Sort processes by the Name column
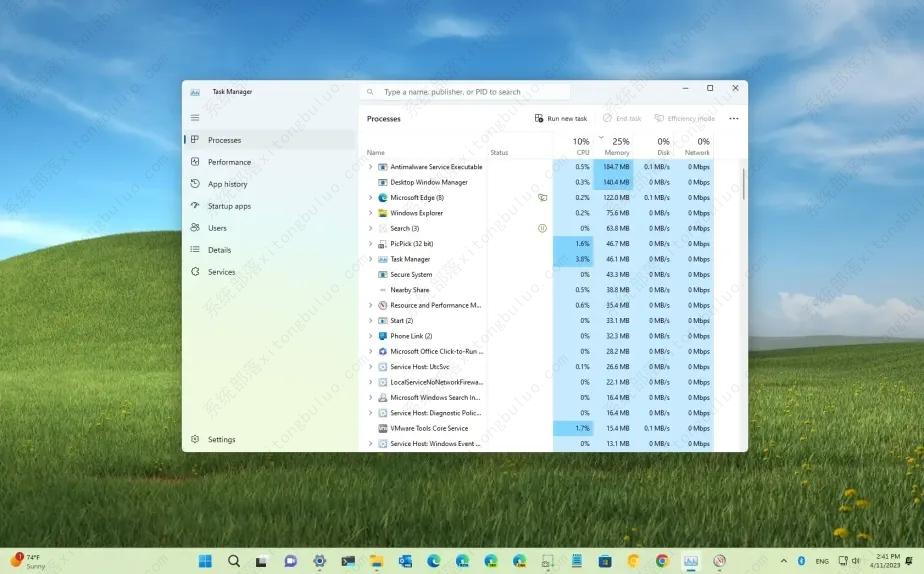 [375, 153]
